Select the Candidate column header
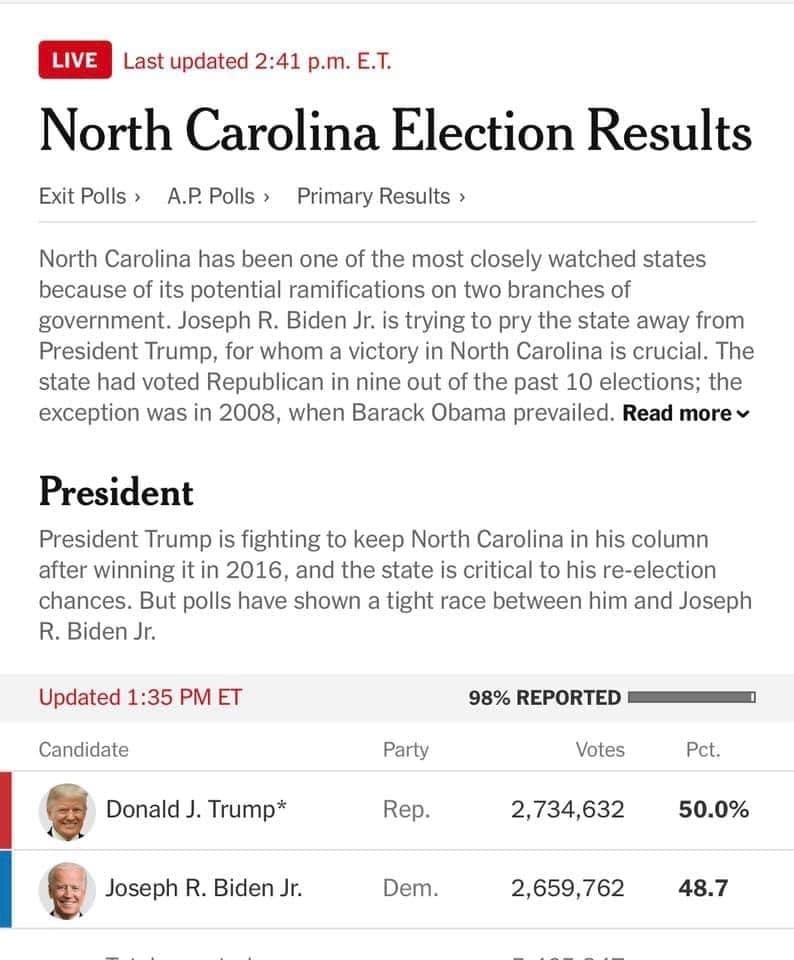 tap(84, 749)
